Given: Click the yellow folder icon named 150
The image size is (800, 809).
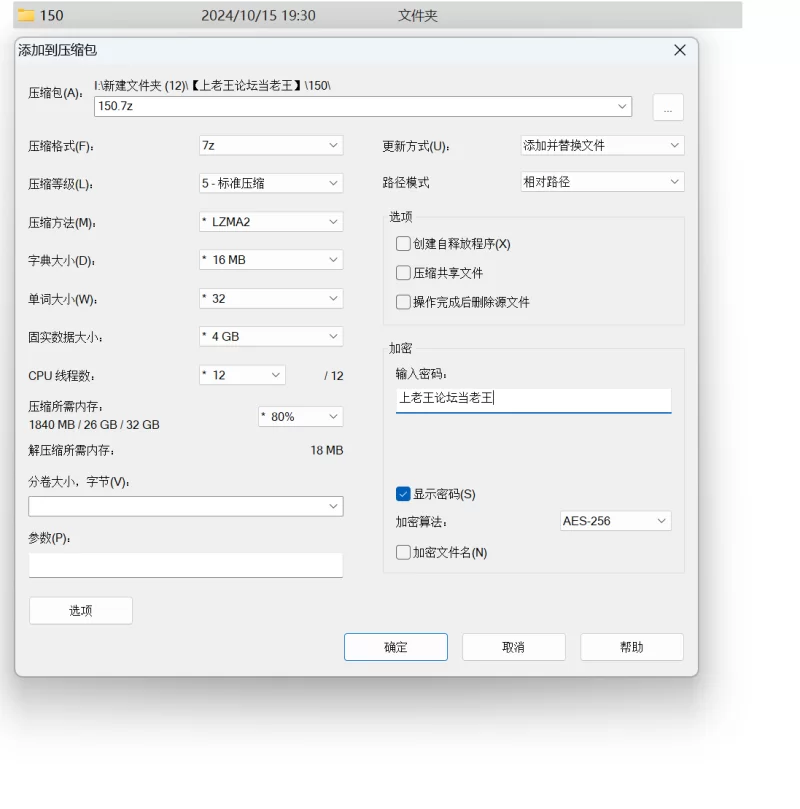Looking at the screenshot, I should [x=26, y=15].
